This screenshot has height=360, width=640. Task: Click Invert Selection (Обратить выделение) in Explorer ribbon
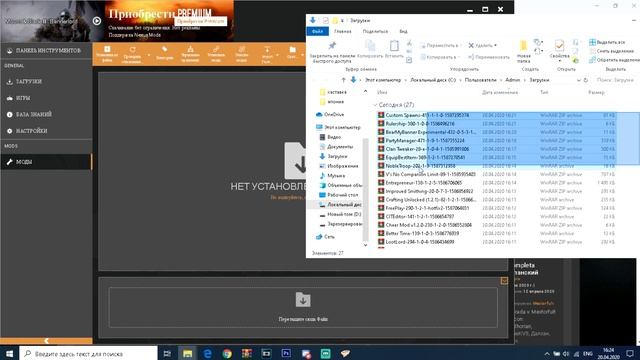(614, 60)
